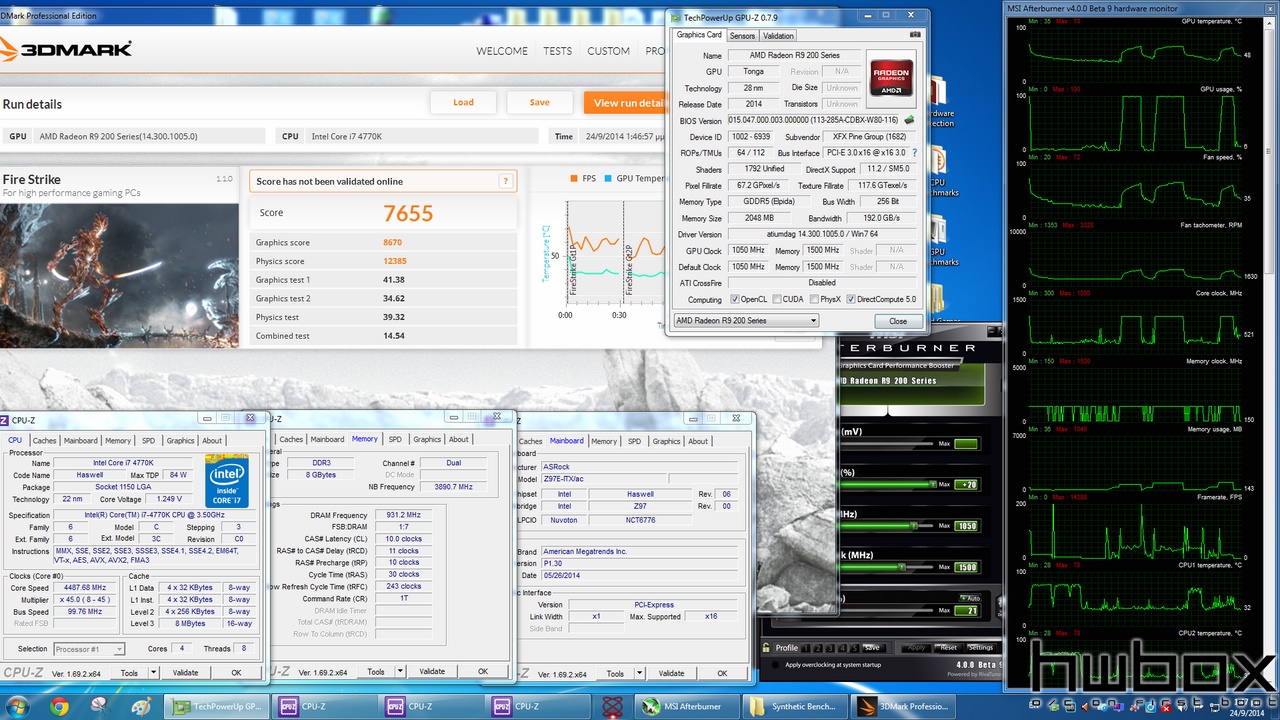1280x720 pixels.
Task: Switch to the third CPU-Z taskbar button
Action: tap(537, 706)
